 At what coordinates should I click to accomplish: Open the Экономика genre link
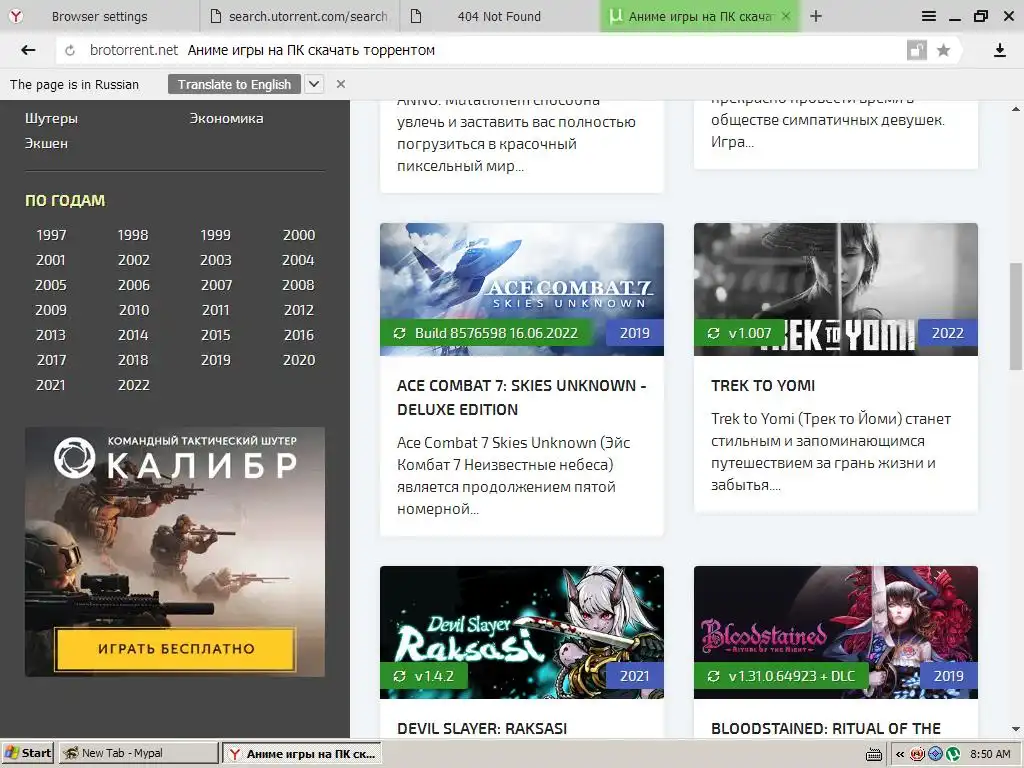point(226,118)
